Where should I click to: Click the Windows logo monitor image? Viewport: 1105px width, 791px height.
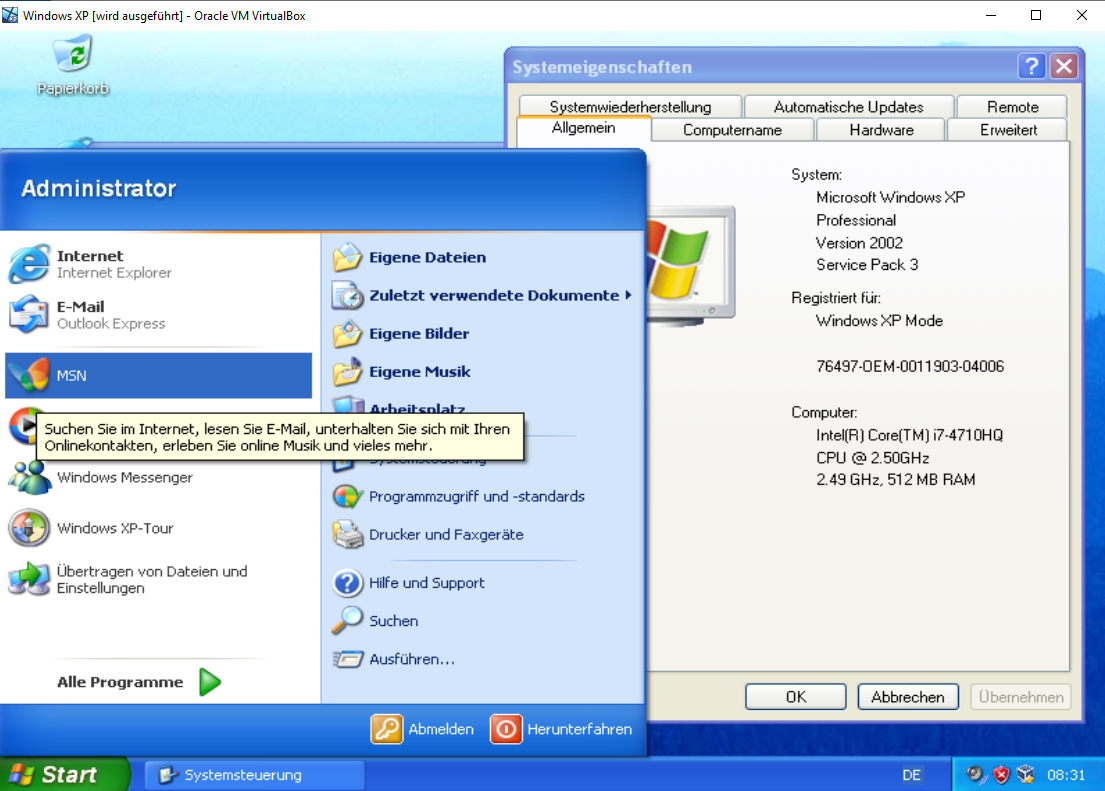pos(691,266)
